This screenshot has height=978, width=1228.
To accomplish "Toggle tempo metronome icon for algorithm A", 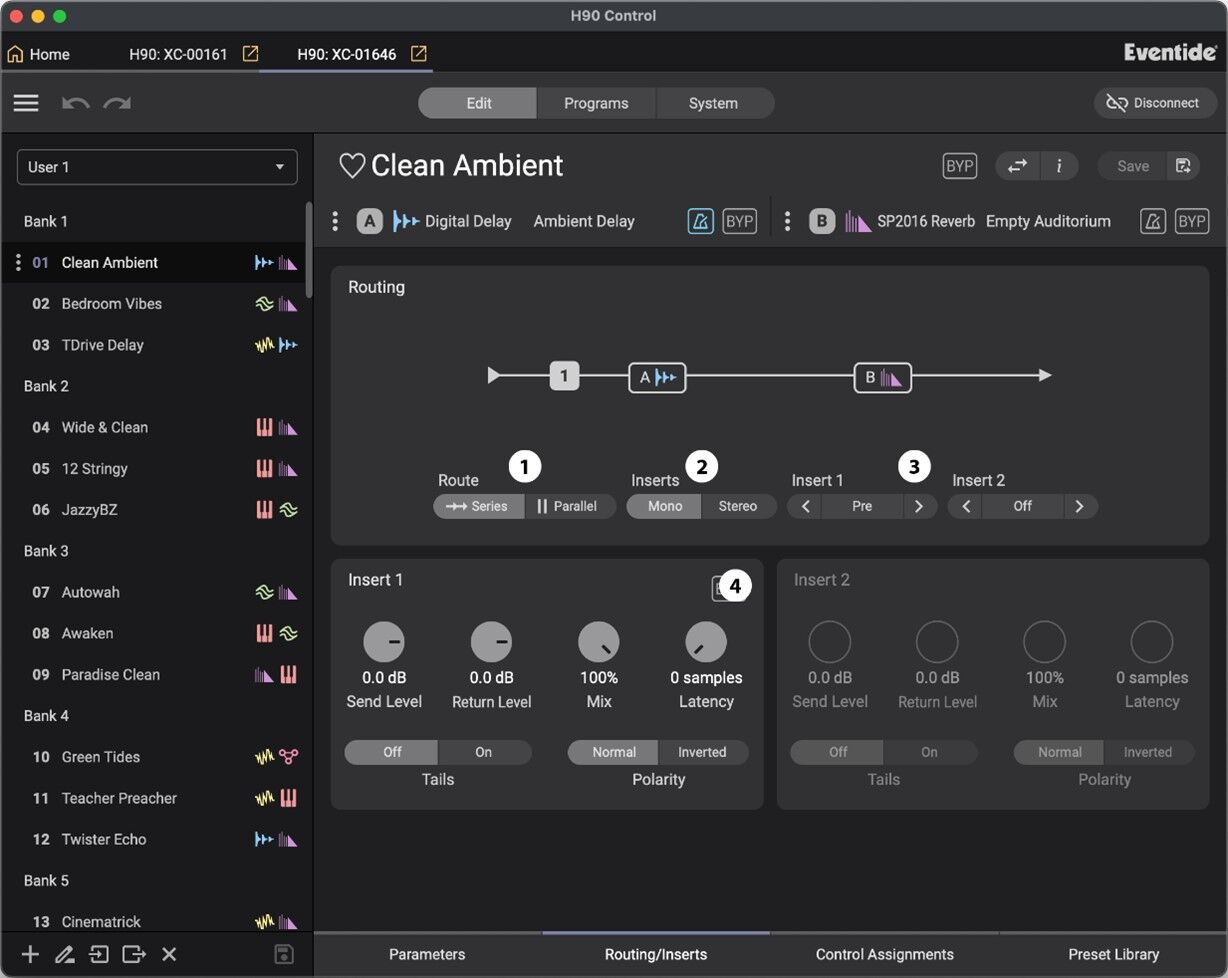I will coord(701,221).
